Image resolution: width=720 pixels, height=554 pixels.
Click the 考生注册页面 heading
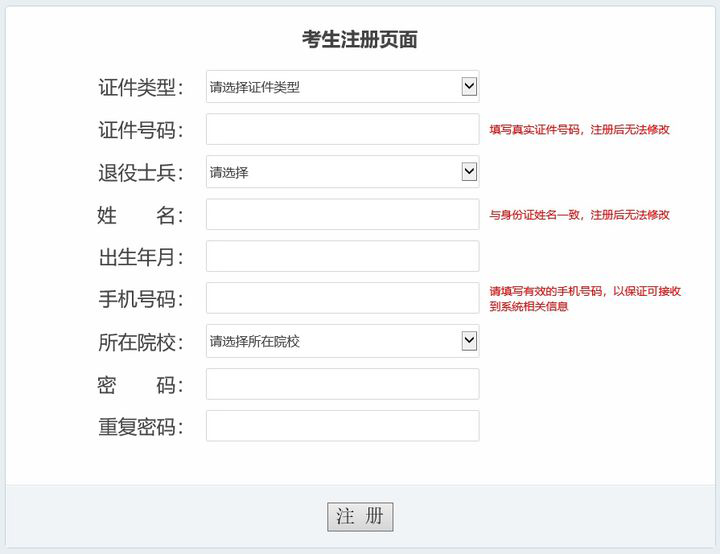(x=360, y=40)
